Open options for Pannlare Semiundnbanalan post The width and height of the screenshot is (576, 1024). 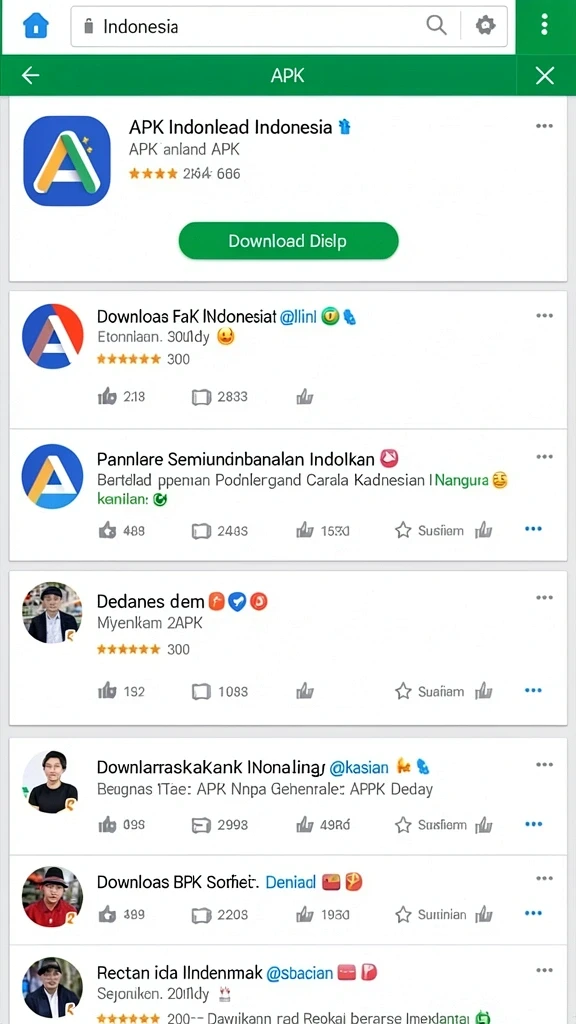pos(544,456)
